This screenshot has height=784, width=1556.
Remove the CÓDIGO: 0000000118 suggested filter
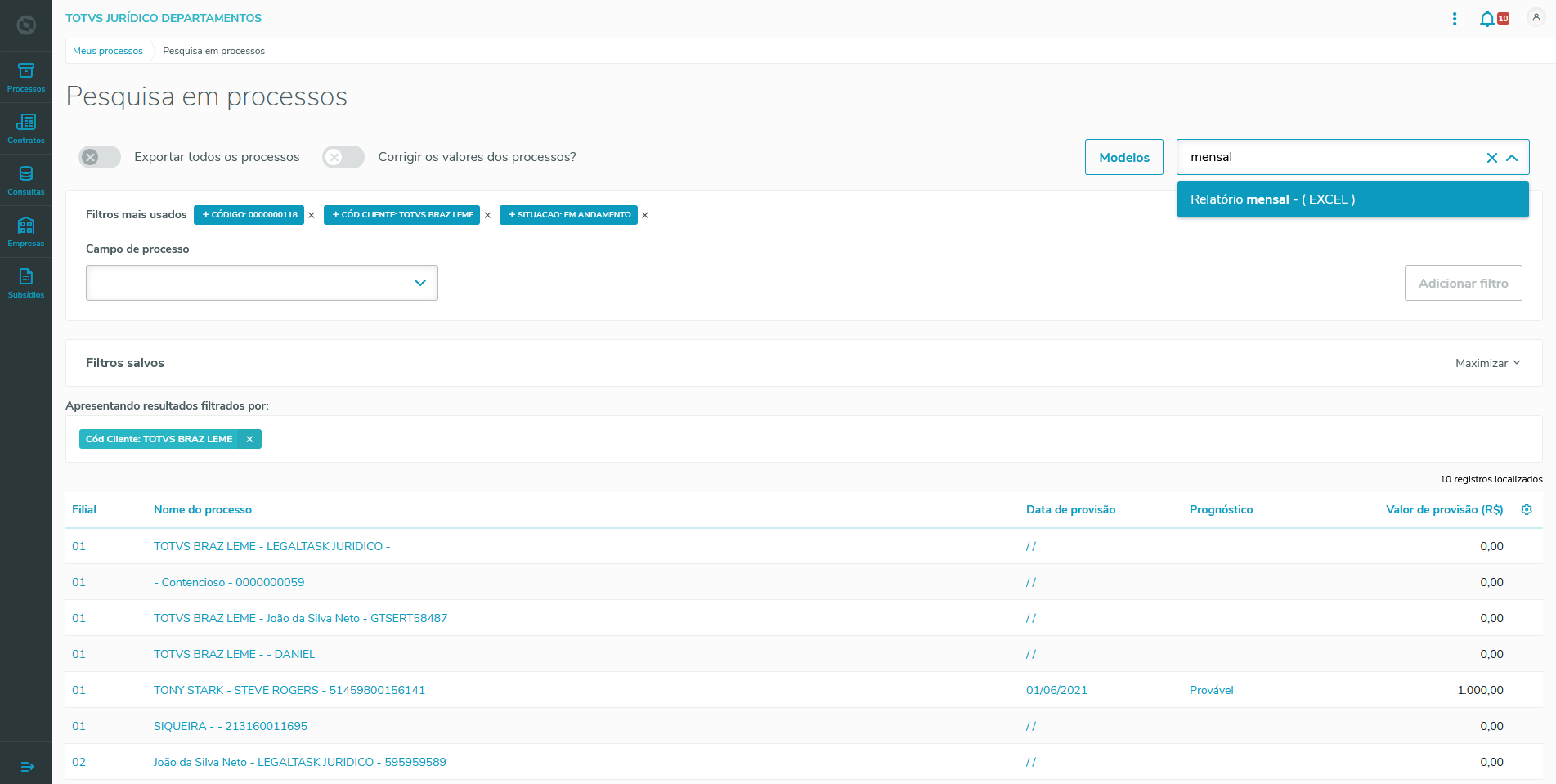pyautogui.click(x=312, y=215)
